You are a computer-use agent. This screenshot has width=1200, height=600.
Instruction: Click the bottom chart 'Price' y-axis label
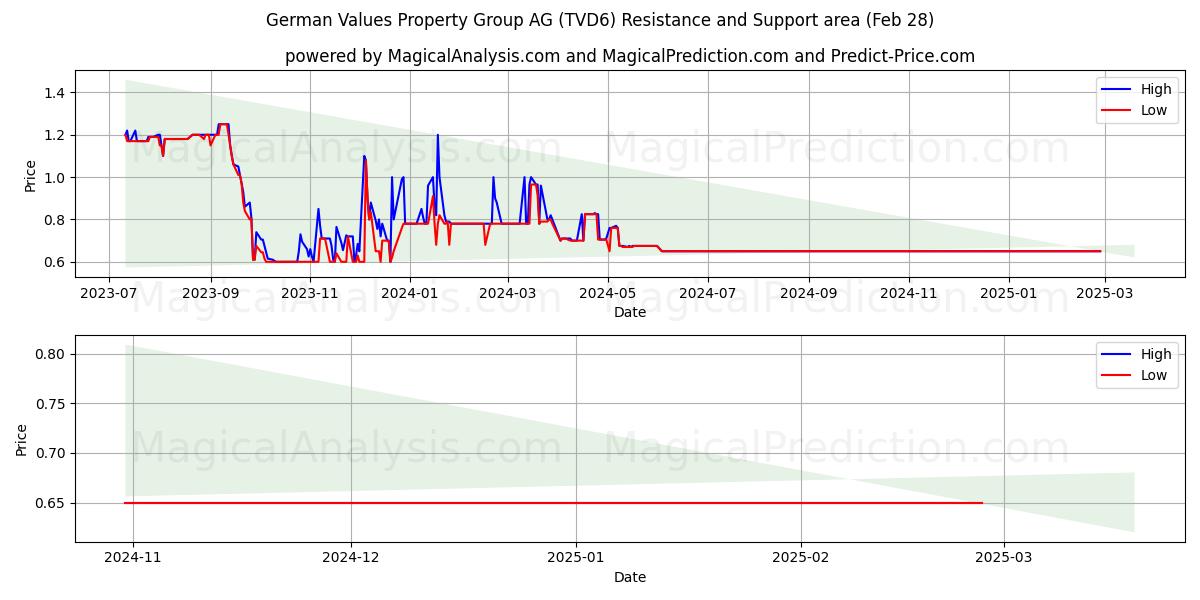(22, 439)
